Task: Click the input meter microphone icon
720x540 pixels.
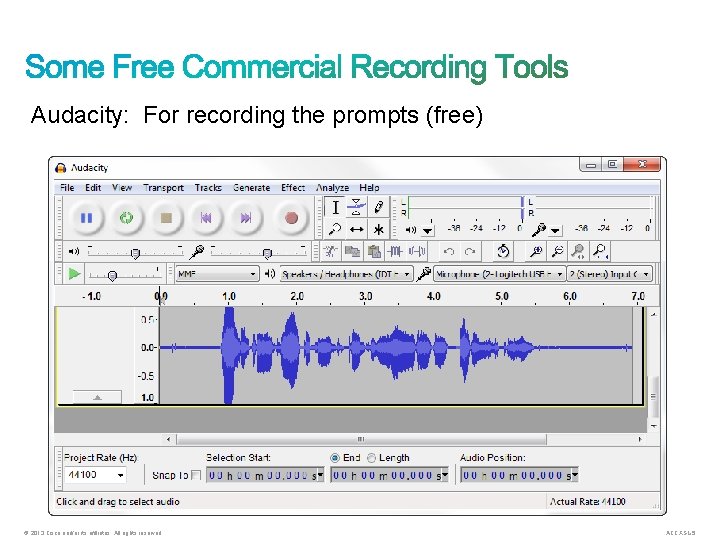Action: tap(539, 229)
